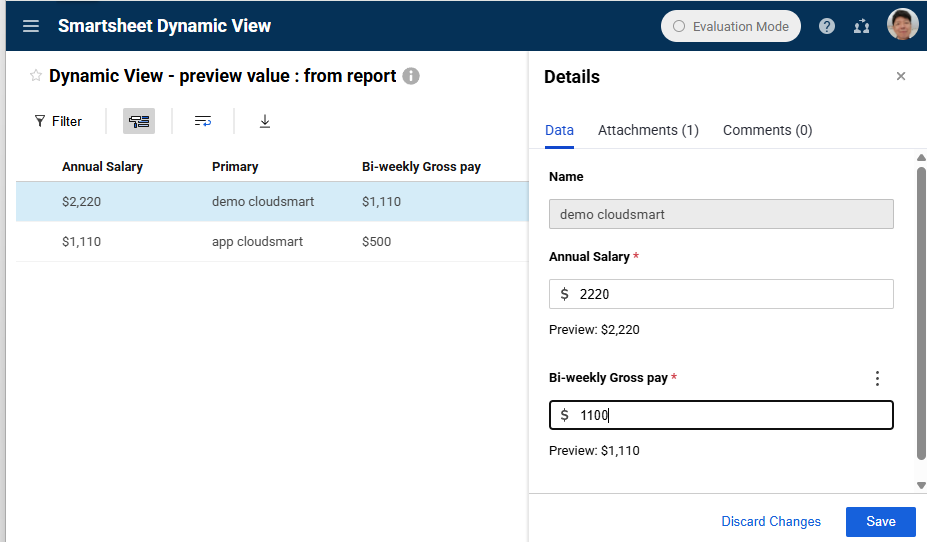Click Discard Changes link
Viewport: 927px width, 542px height.
[771, 521]
